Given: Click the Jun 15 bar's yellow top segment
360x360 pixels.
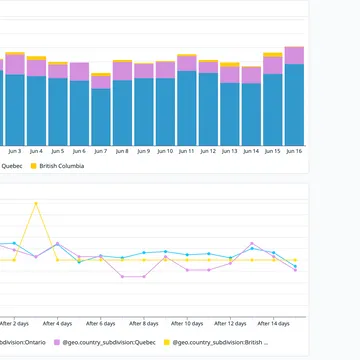Looking at the screenshot, I should coord(273,55).
